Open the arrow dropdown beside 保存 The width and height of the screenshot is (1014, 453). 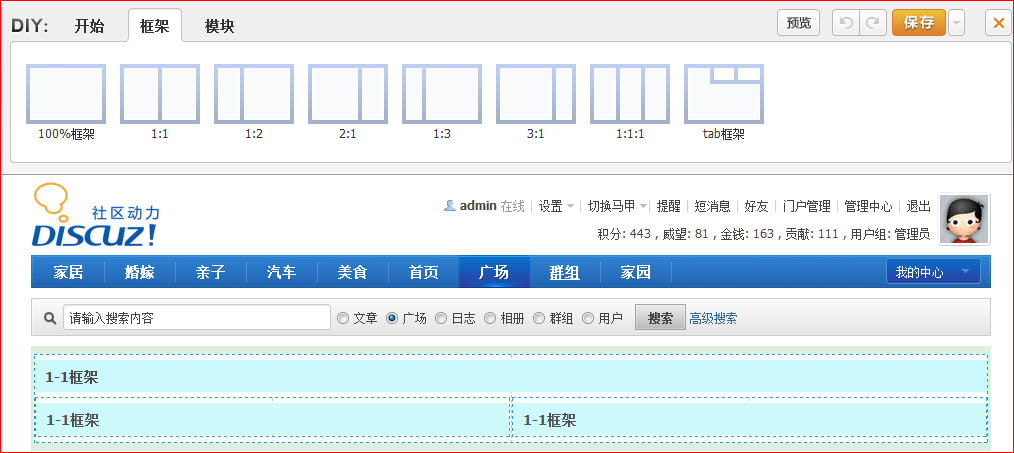[x=957, y=23]
